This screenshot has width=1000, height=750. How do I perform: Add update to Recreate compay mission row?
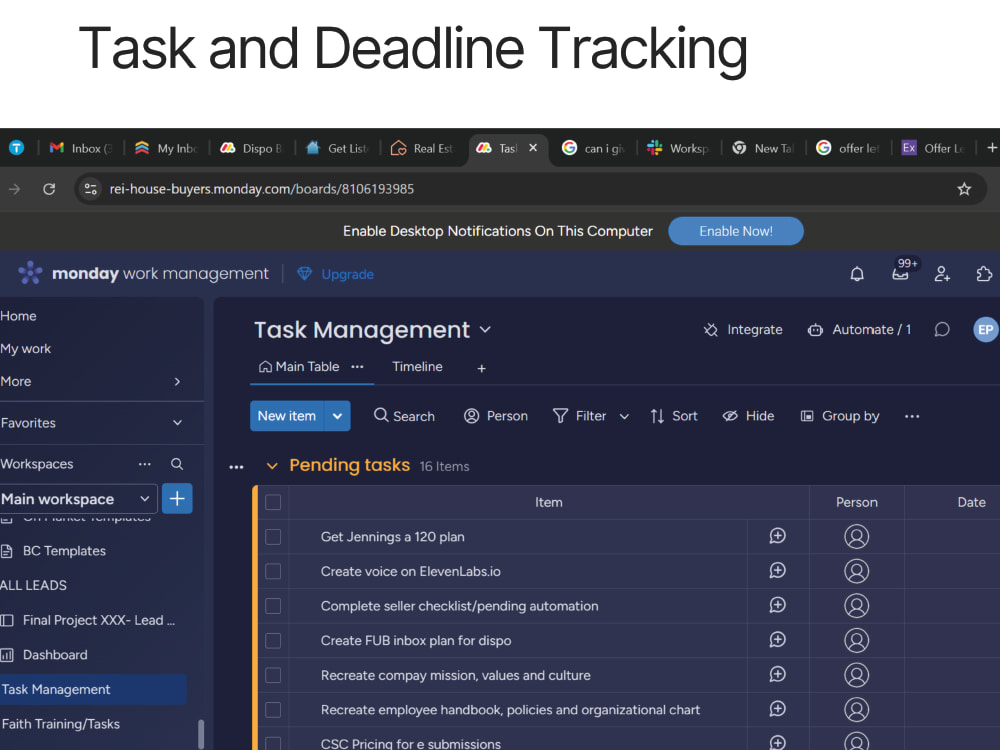click(777, 675)
